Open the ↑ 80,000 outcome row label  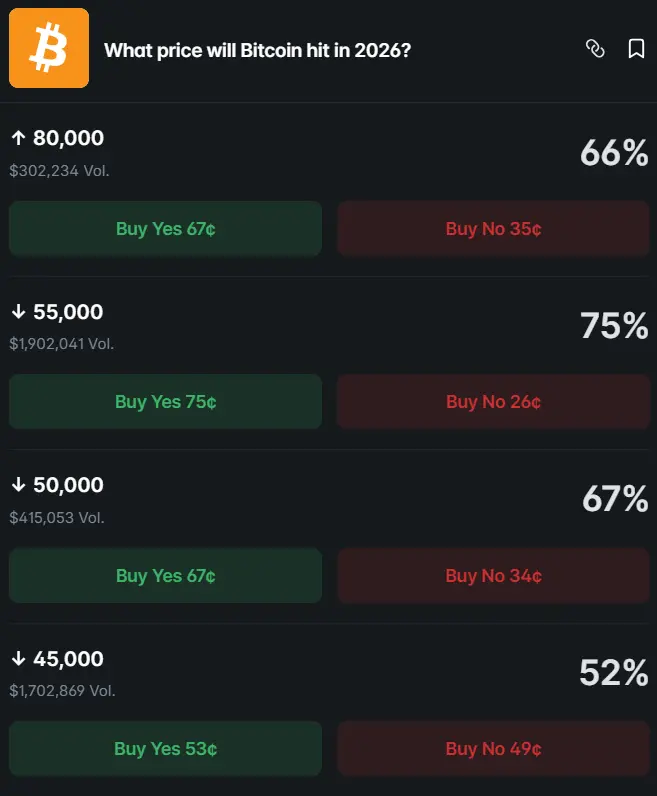57,139
